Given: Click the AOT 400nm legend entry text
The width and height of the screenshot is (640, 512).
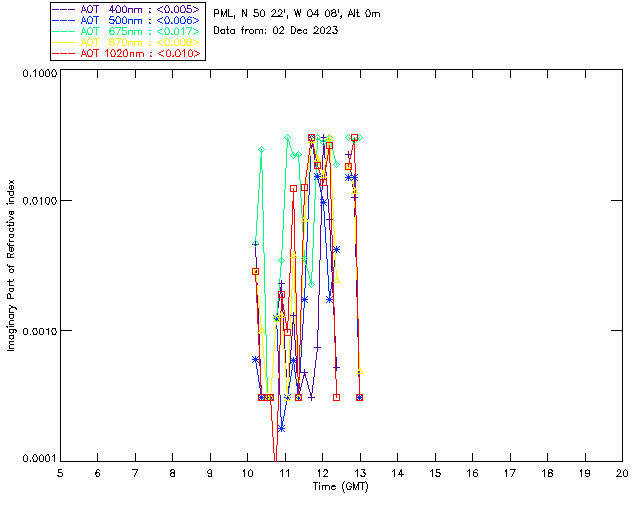Looking at the screenshot, I should pyautogui.click(x=140, y=9).
